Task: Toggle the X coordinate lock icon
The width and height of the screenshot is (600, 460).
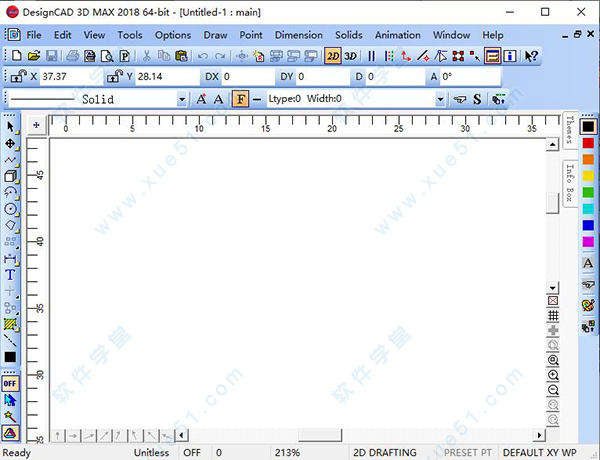Action: pos(18,76)
